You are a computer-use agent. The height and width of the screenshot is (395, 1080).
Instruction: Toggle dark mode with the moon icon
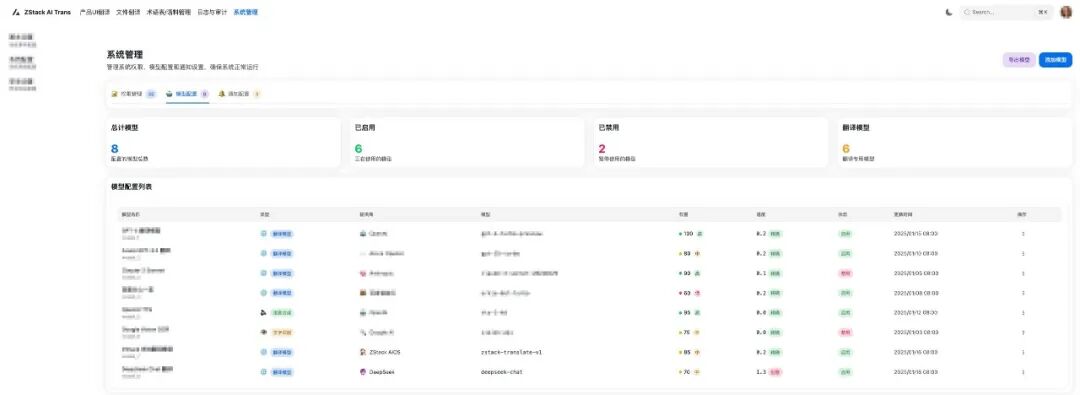click(949, 12)
